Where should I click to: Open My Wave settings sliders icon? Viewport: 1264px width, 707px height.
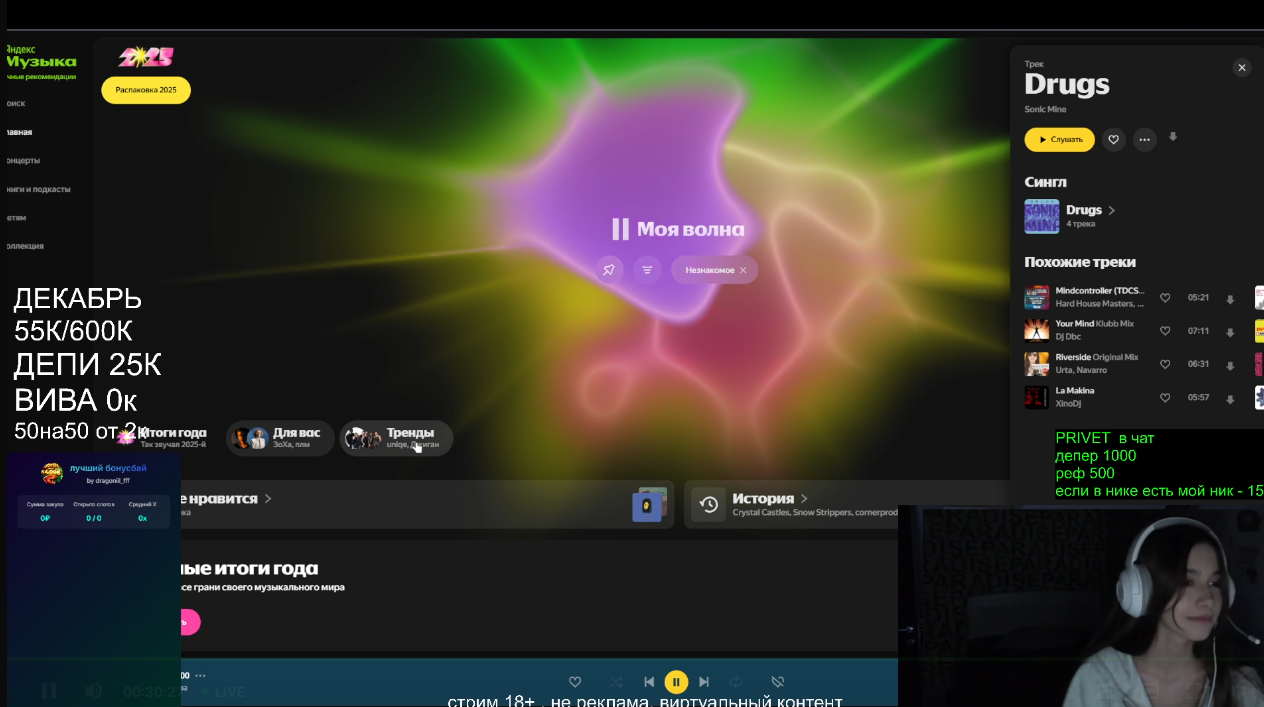(647, 270)
